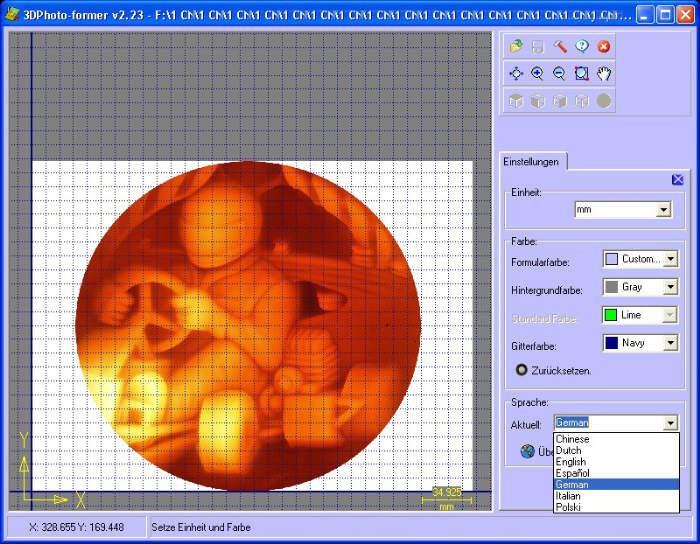Click the help question mark icon
Image resolution: width=700 pixels, height=544 pixels.
[x=582, y=46]
